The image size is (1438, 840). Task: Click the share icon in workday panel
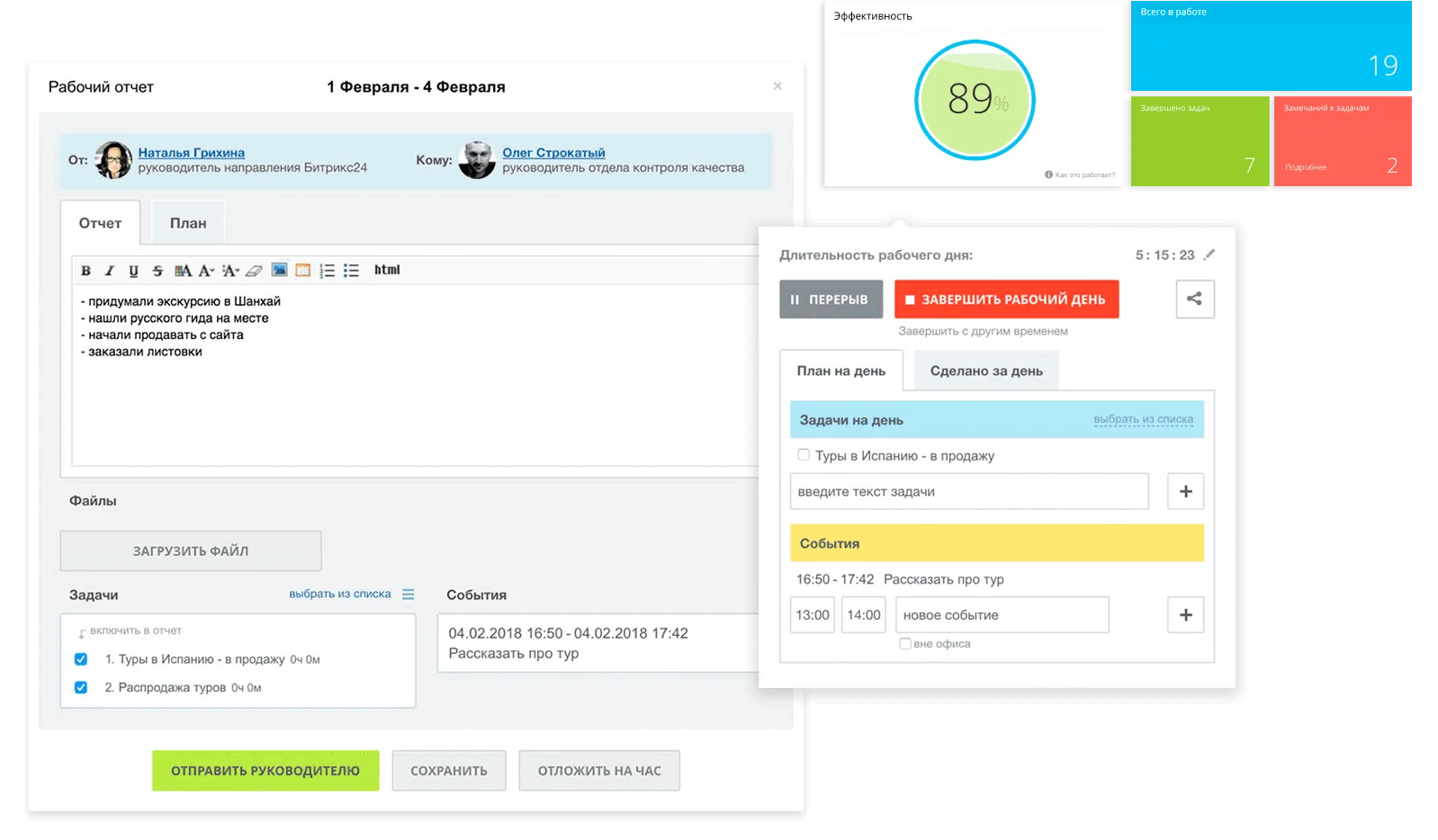click(1194, 299)
